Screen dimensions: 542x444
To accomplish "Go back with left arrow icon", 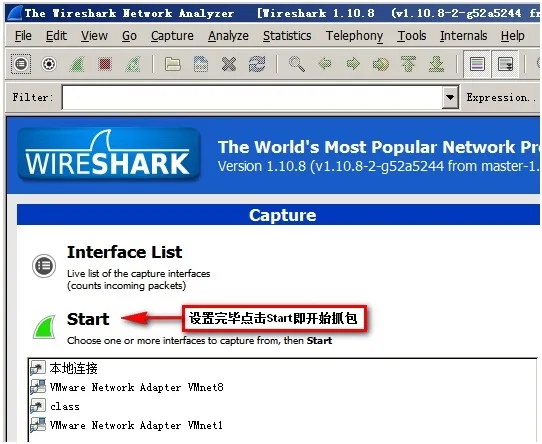I will [325, 64].
